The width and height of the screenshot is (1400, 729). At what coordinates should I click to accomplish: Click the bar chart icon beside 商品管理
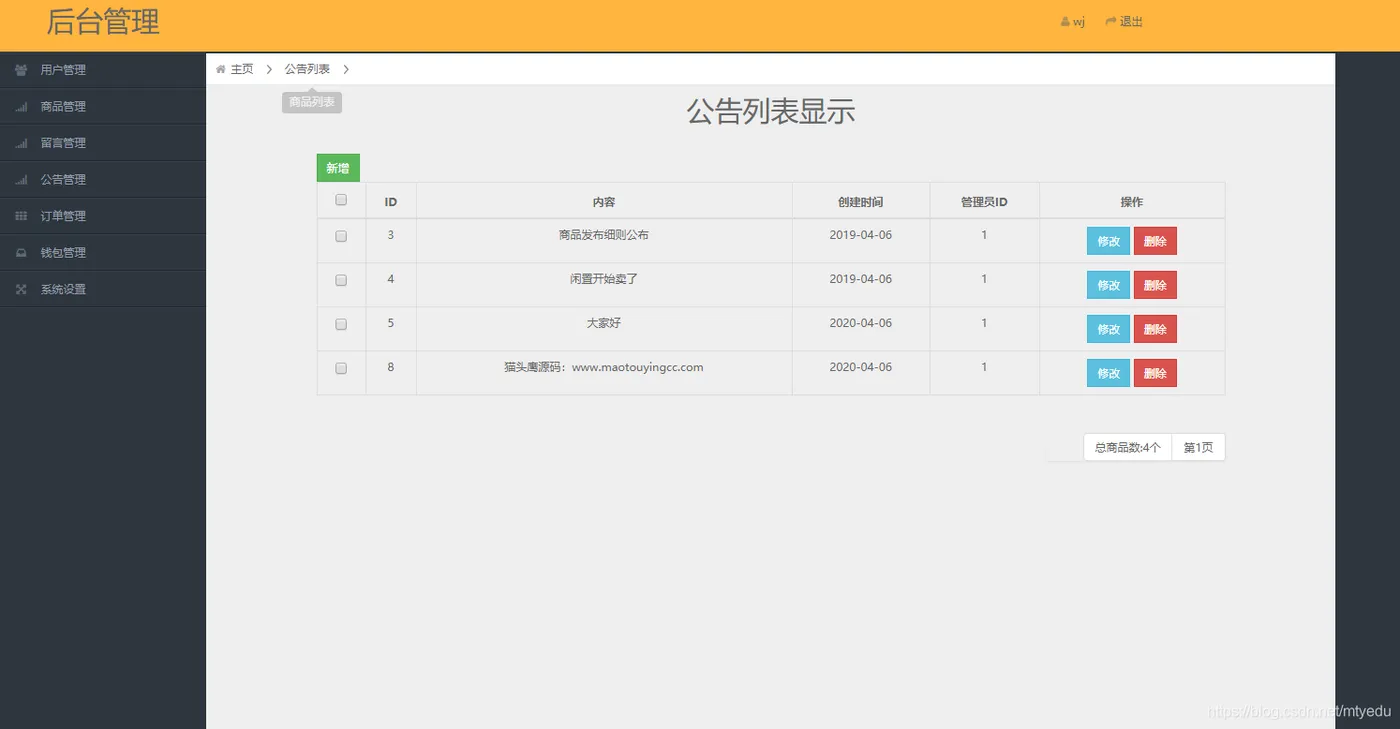(21, 107)
